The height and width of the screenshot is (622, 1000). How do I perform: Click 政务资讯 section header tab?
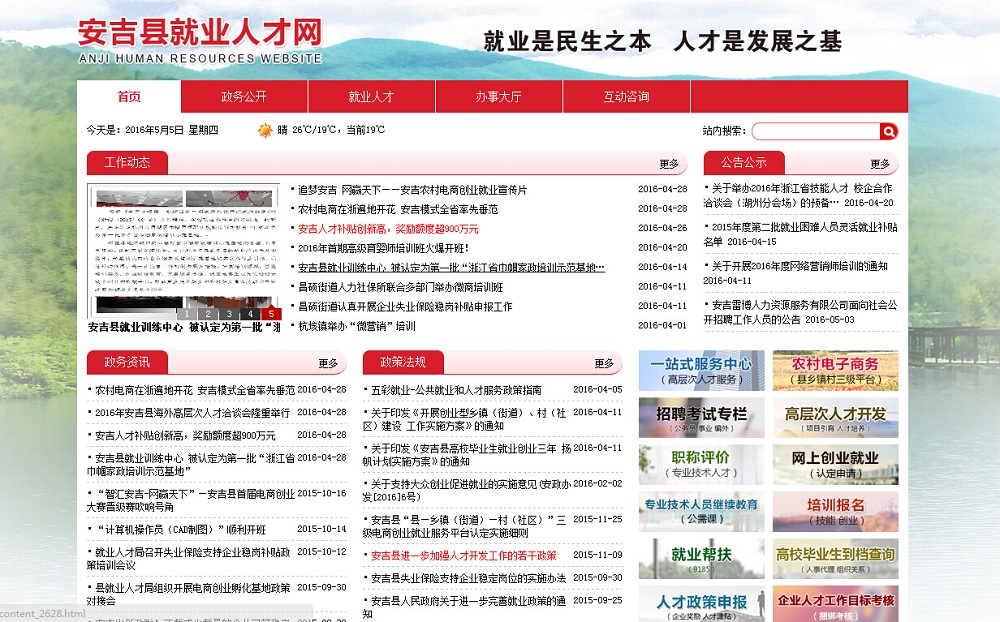128,362
